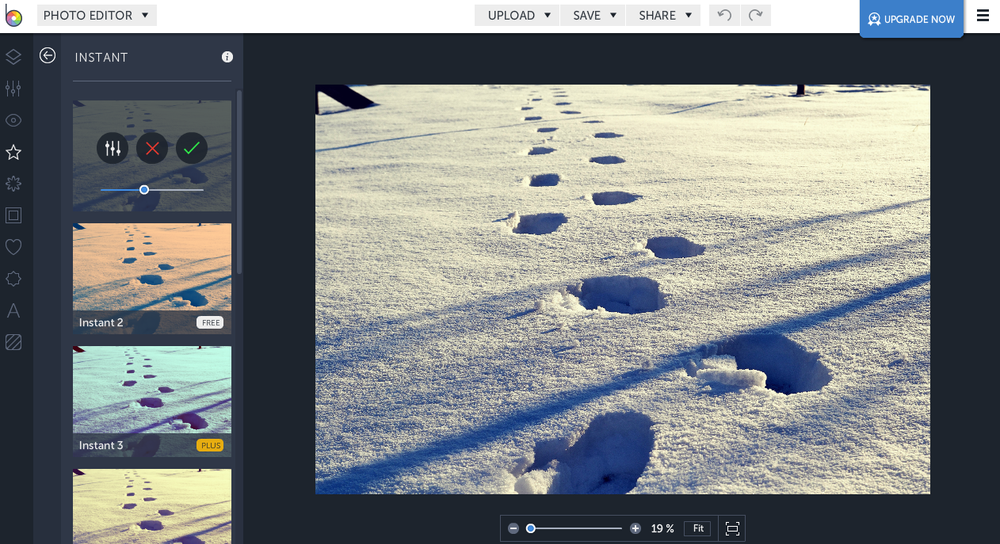
Task: Open the hamburger main menu
Action: coord(983,15)
